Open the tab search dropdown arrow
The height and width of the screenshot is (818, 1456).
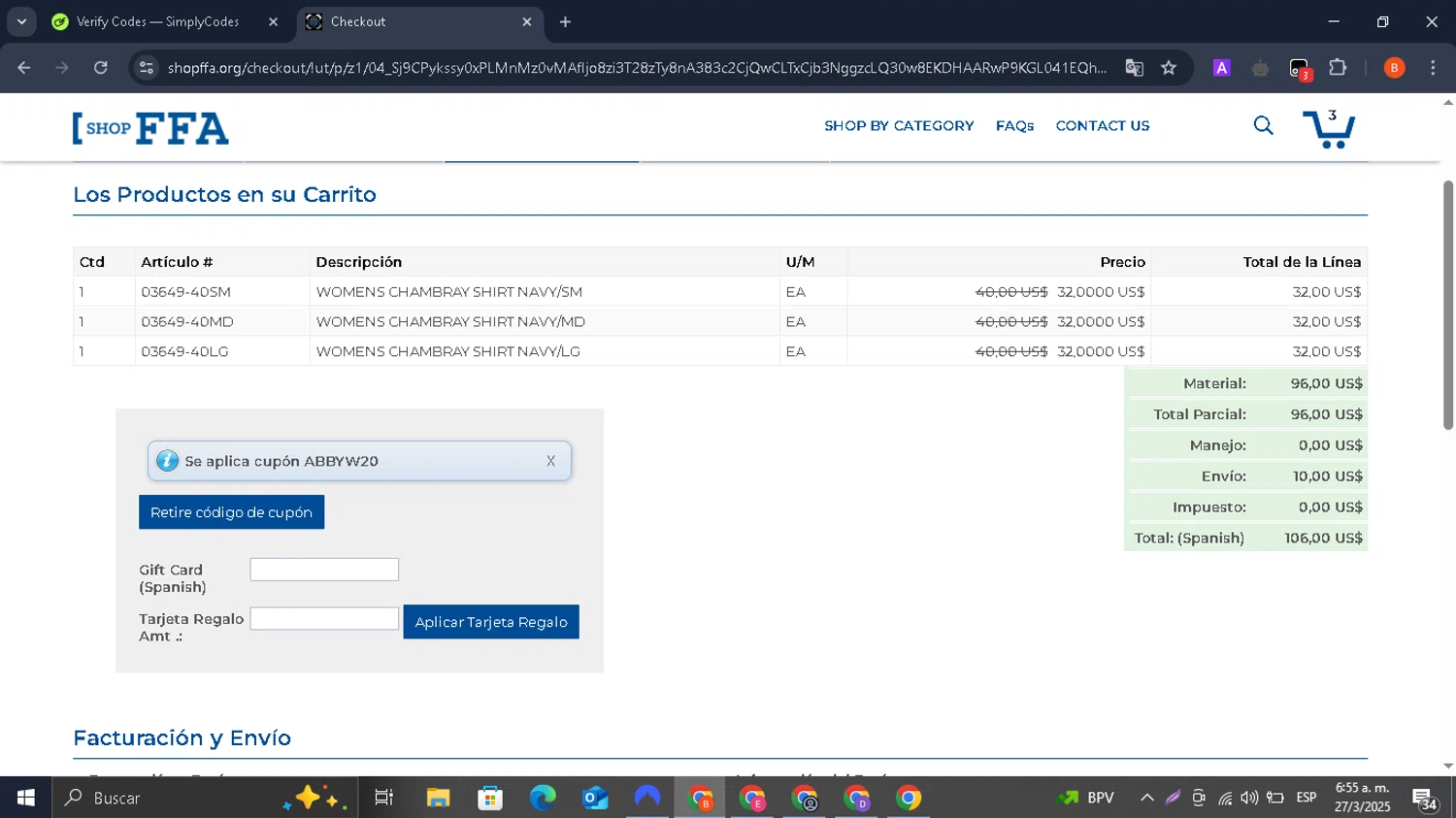(21, 21)
